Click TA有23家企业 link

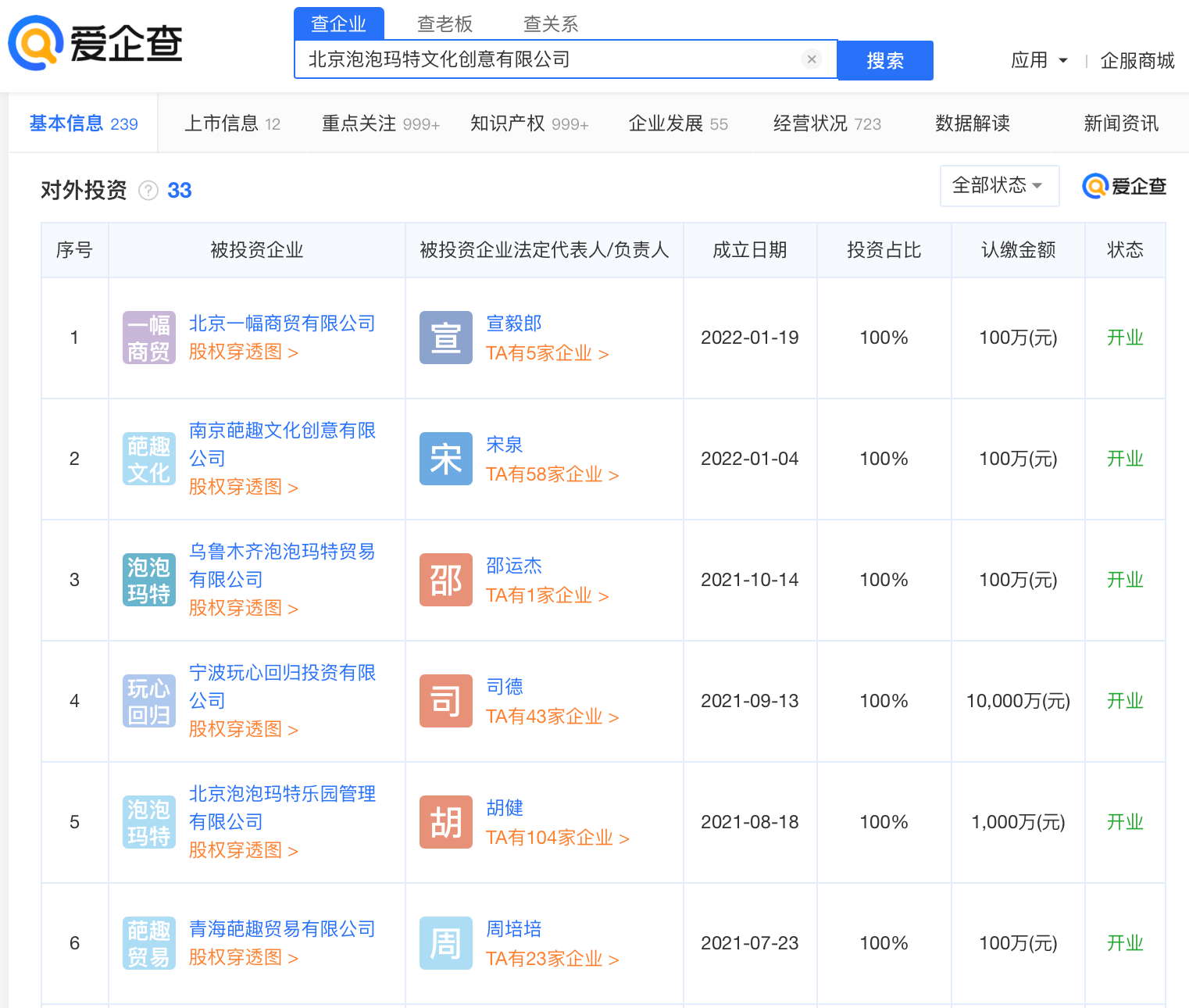(552, 960)
